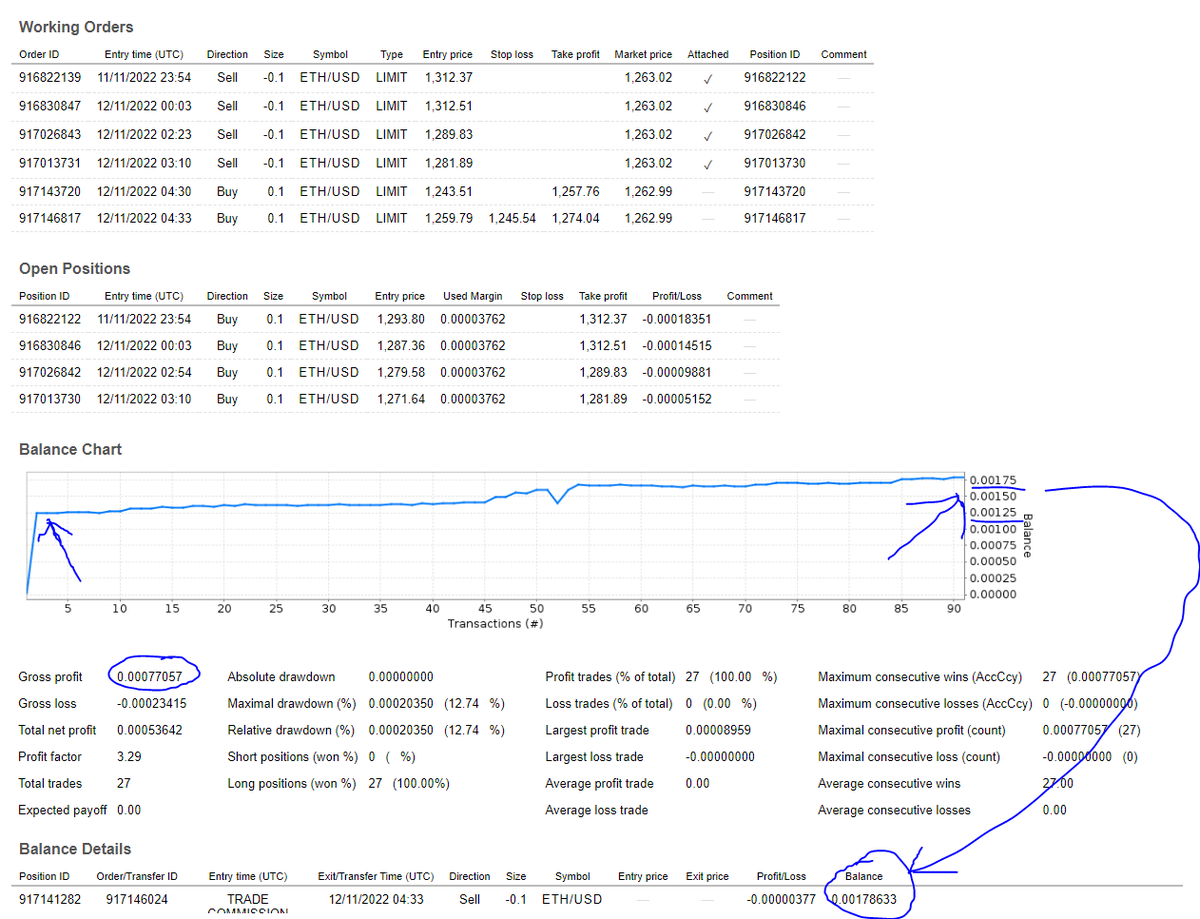Click the Gross profit label
This screenshot has width=1200, height=919.
coord(50,677)
